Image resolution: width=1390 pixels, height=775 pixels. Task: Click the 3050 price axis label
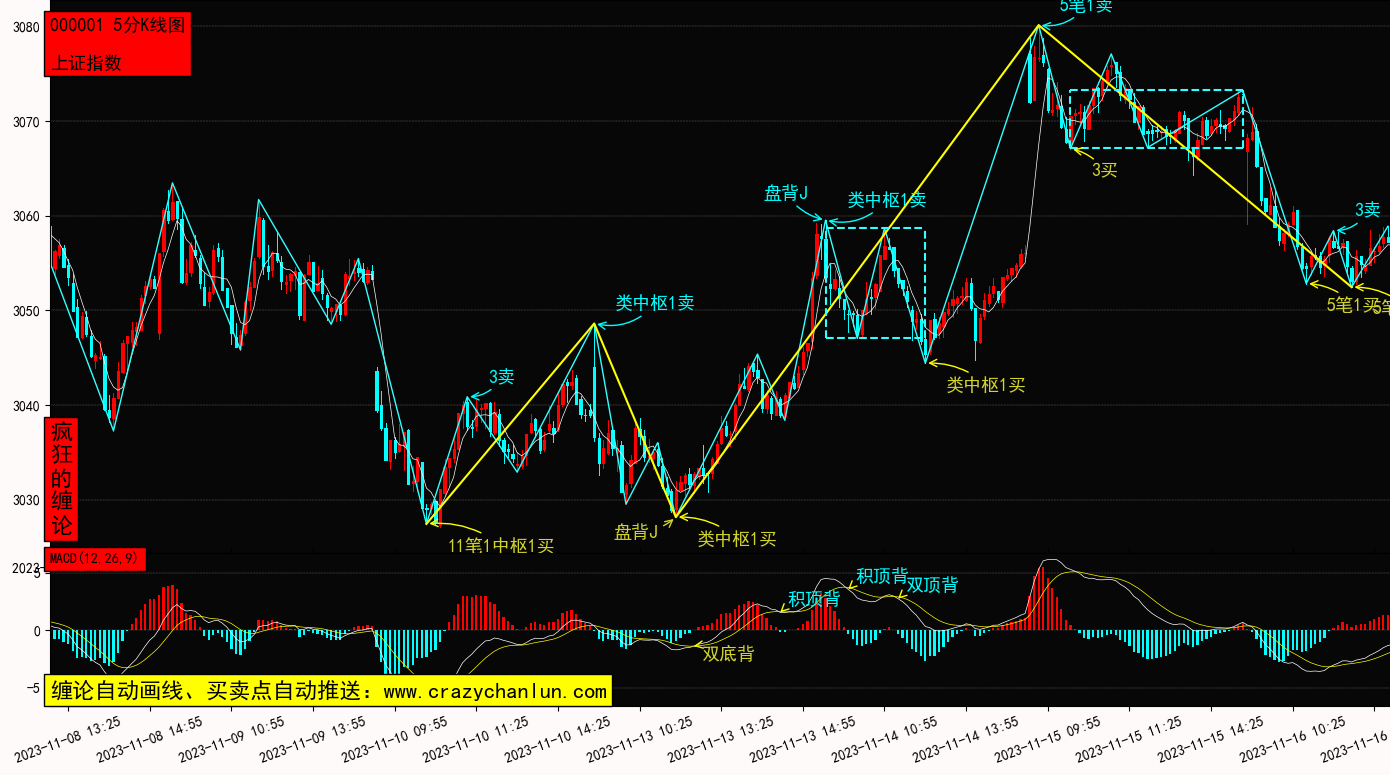(26, 311)
